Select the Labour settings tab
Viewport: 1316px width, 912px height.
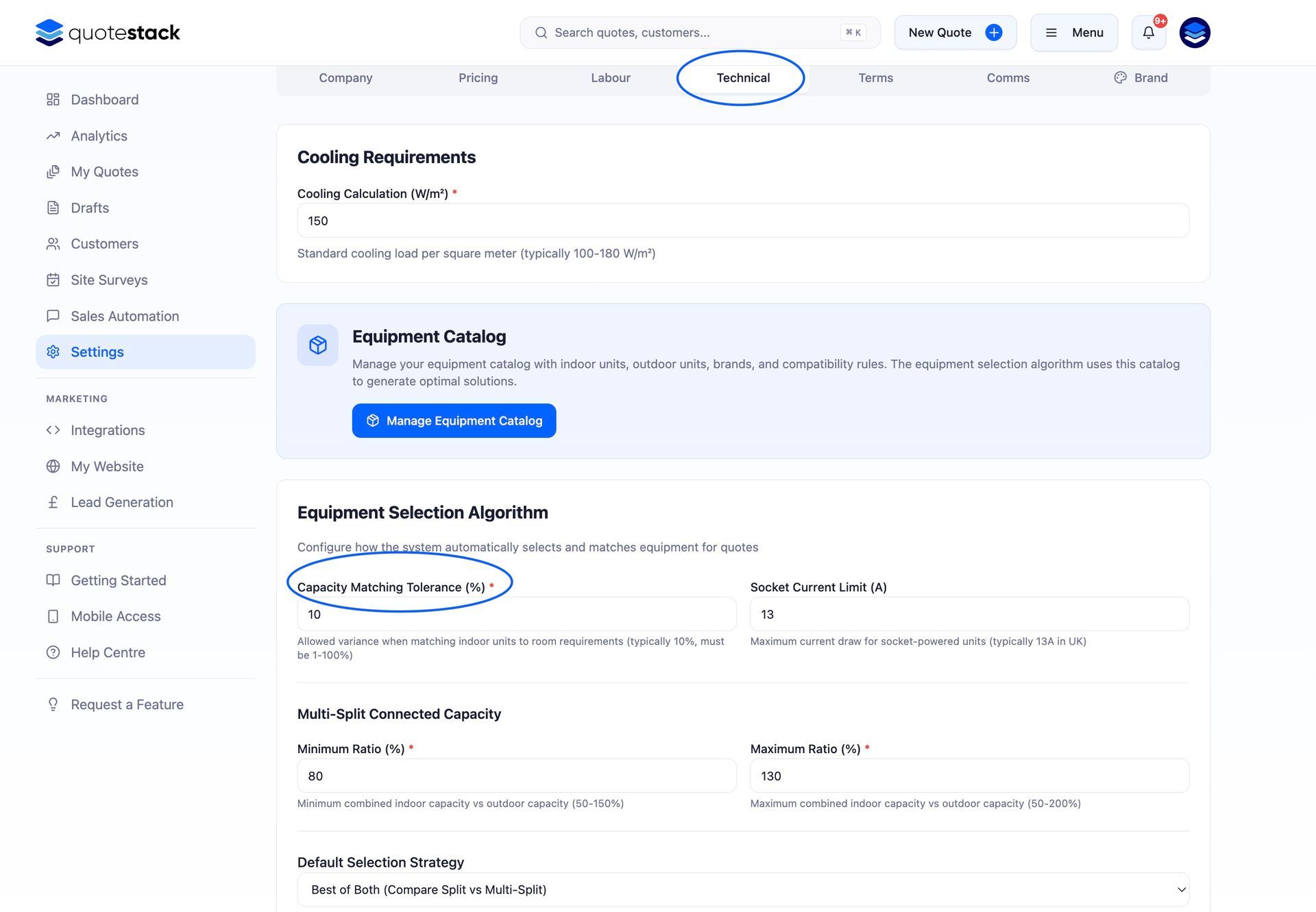pos(610,77)
